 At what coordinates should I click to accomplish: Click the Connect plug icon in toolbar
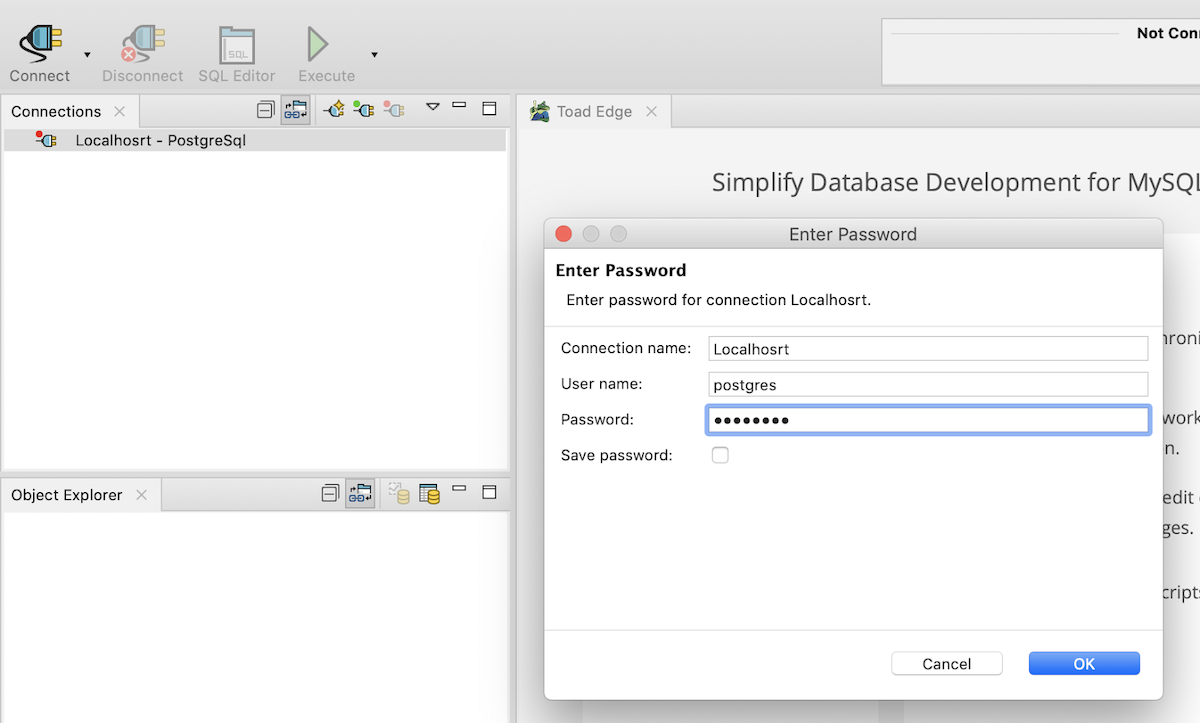pyautogui.click(x=40, y=42)
